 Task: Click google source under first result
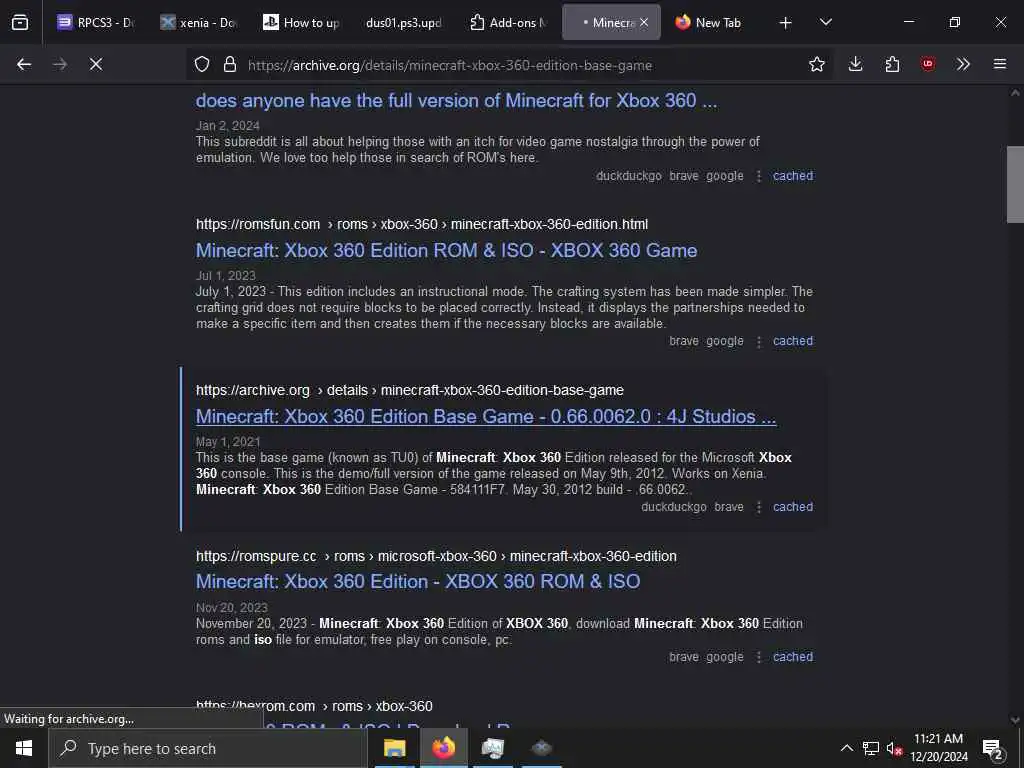tap(725, 176)
